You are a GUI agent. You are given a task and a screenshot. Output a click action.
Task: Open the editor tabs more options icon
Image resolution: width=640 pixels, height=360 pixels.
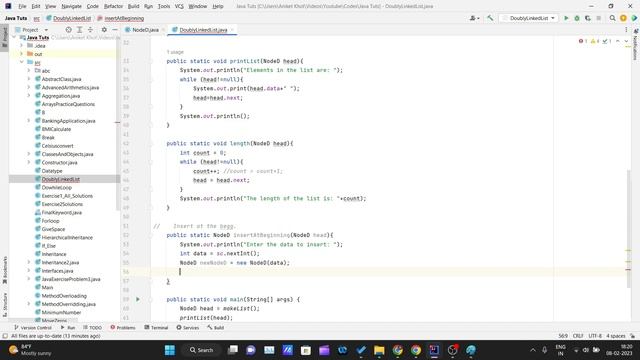point(626,30)
